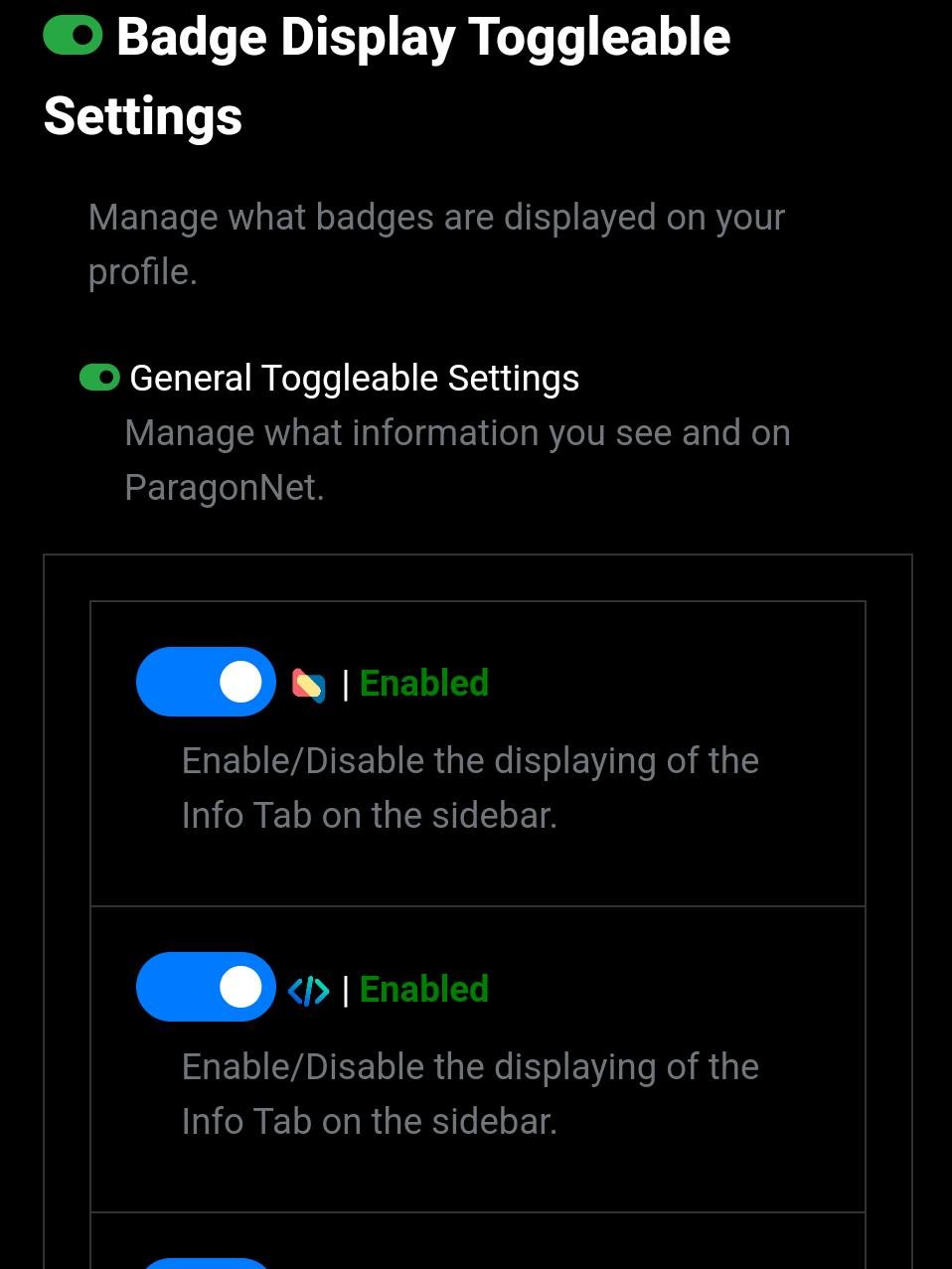The height and width of the screenshot is (1269, 952).
Task: Click the Enabled status next to the badge icon
Action: 423,684
